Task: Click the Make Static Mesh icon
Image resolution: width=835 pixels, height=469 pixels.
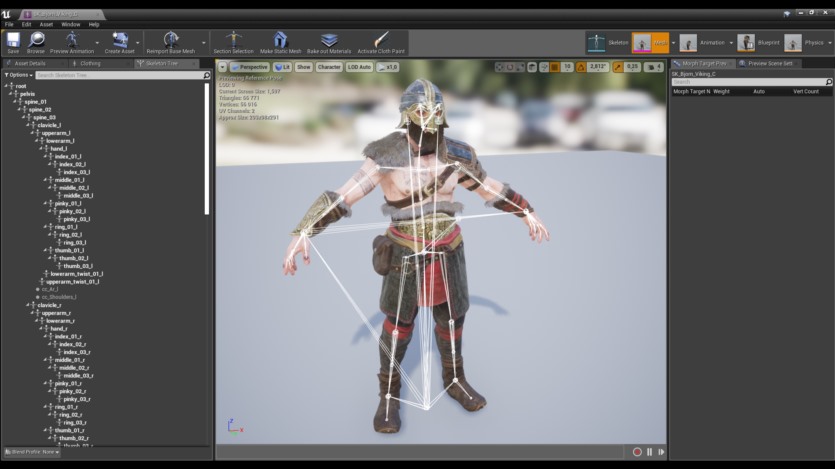Action: pos(280,39)
